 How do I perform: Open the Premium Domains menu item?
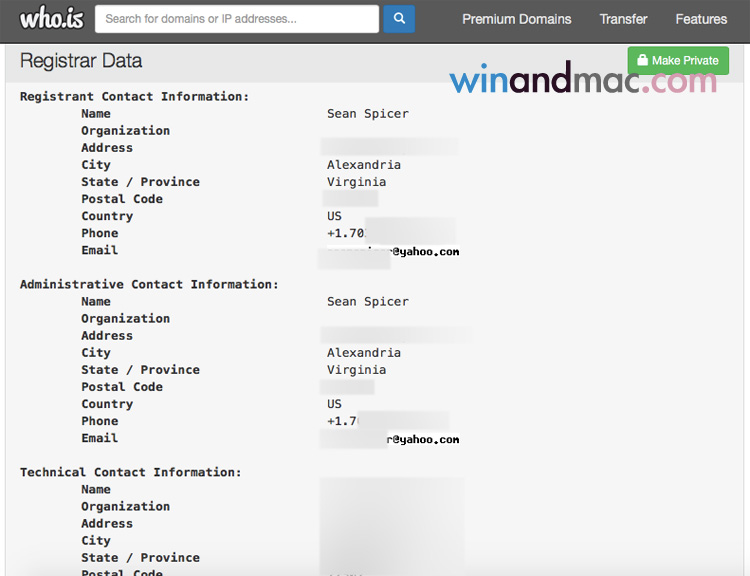[516, 19]
